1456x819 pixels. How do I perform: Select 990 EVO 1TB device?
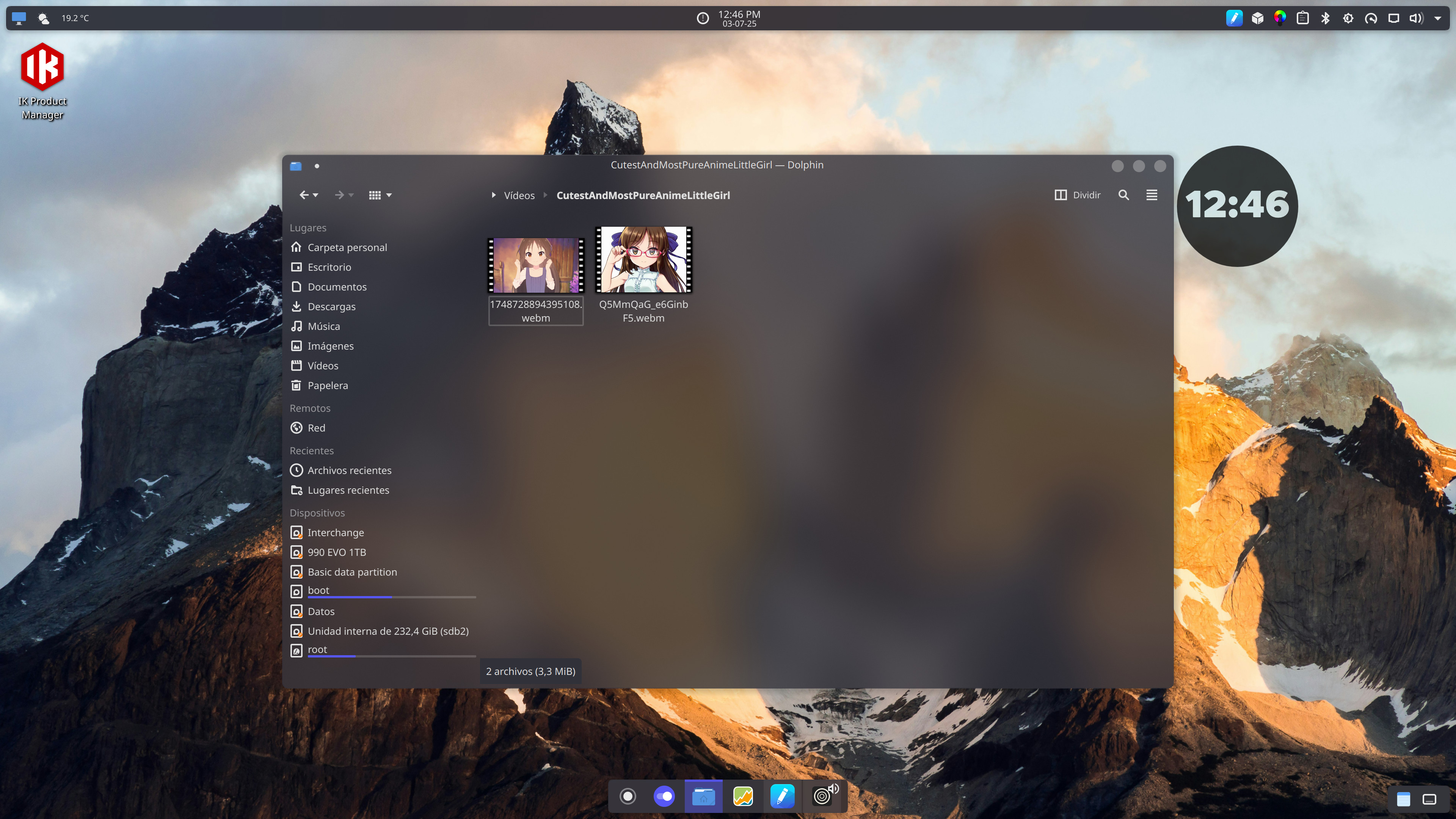382,552
